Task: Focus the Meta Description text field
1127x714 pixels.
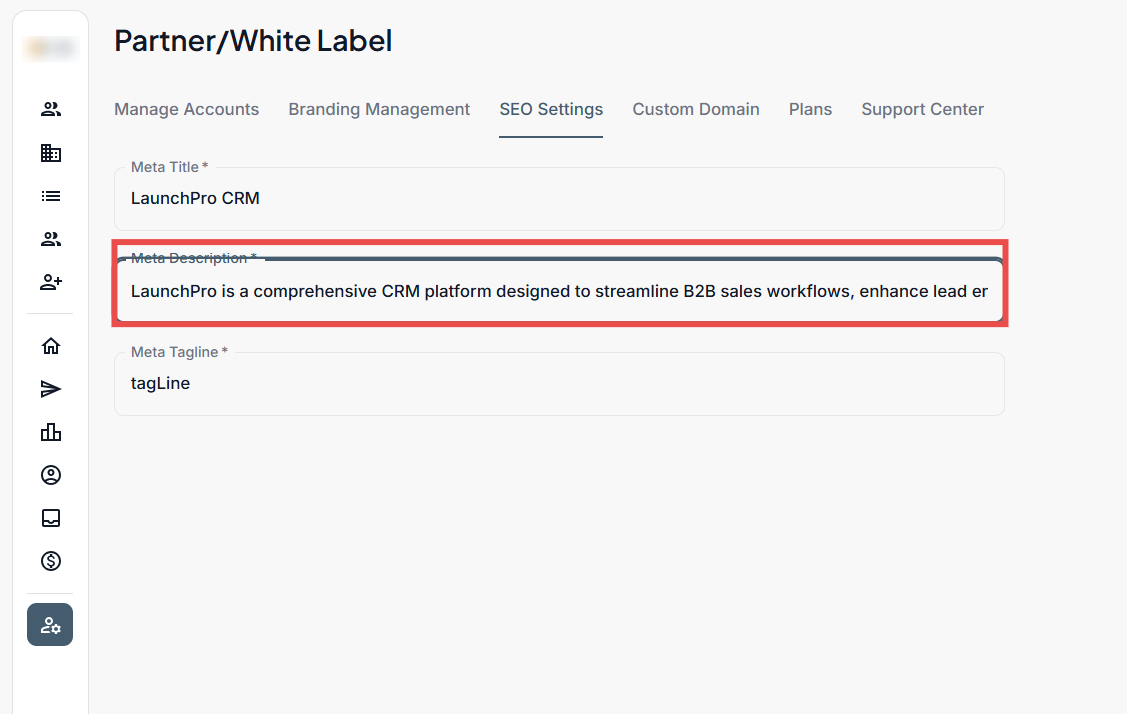Action: pos(559,292)
